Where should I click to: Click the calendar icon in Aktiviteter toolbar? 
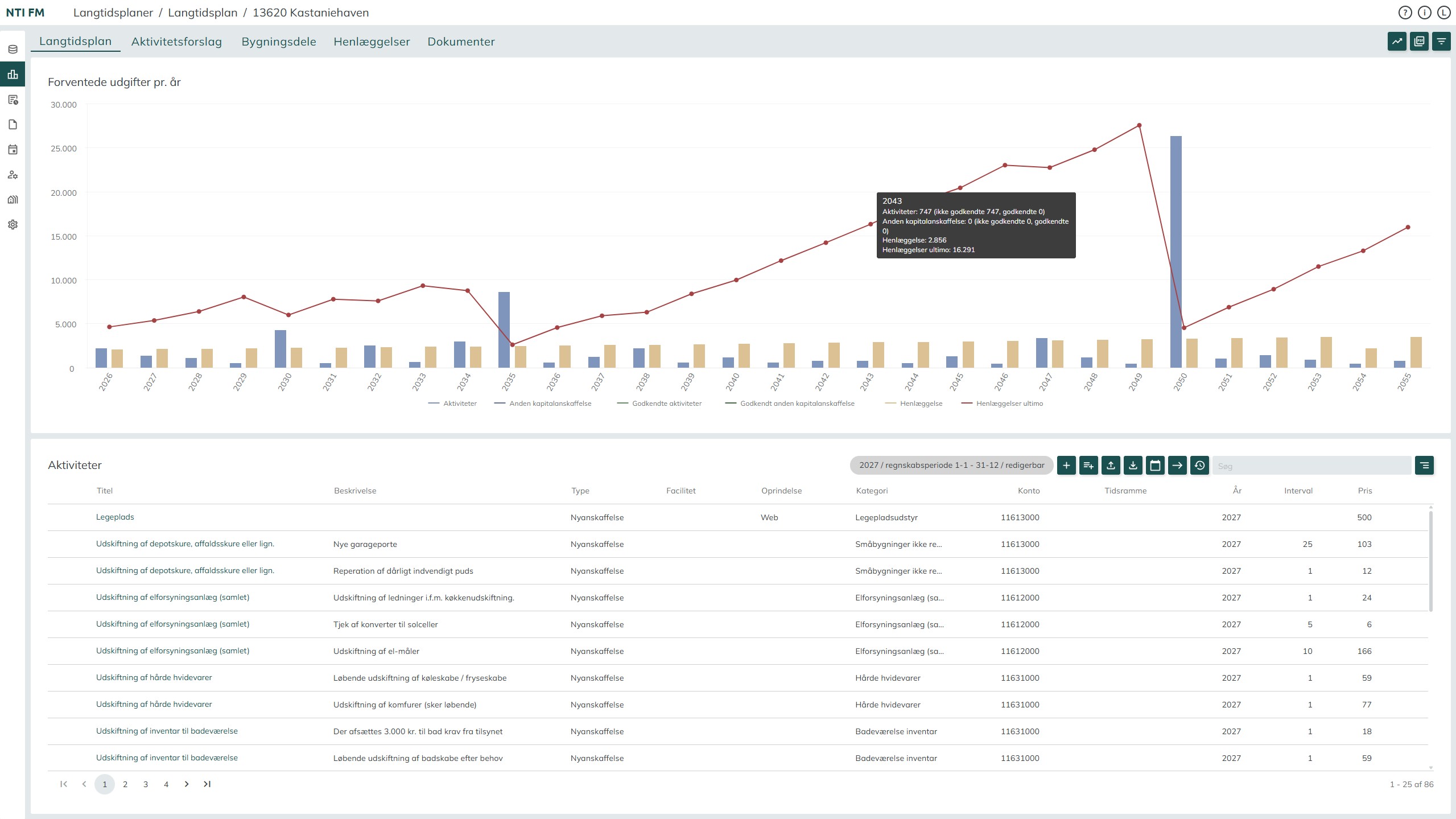(x=1155, y=466)
